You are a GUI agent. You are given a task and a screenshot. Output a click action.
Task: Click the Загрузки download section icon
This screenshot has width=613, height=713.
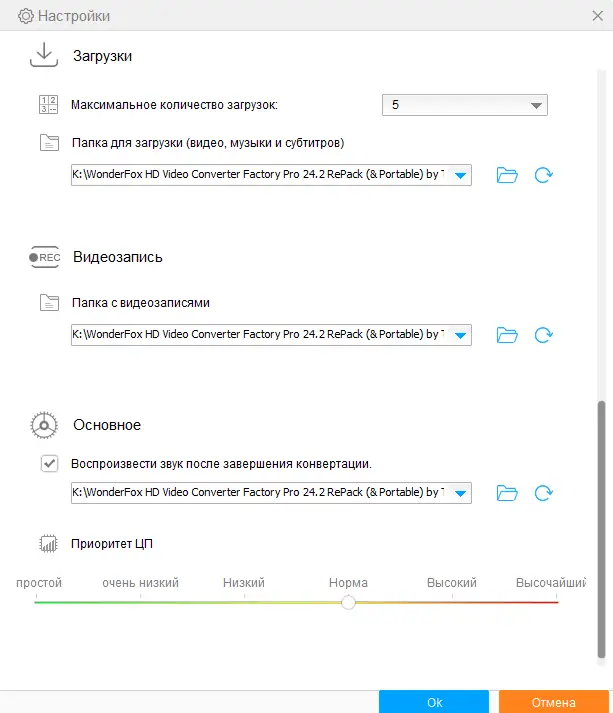click(x=45, y=55)
